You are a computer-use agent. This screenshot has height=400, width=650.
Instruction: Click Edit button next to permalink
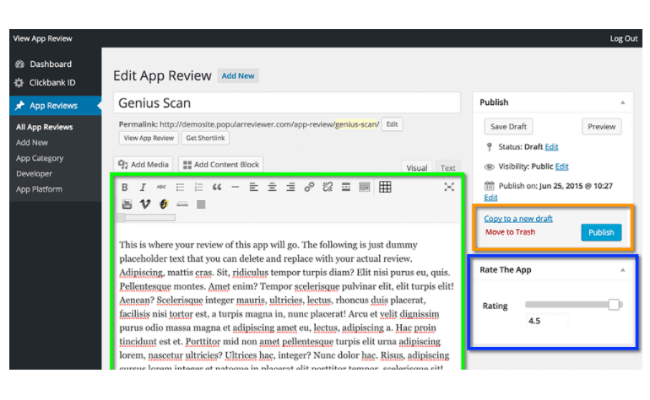coord(392,124)
